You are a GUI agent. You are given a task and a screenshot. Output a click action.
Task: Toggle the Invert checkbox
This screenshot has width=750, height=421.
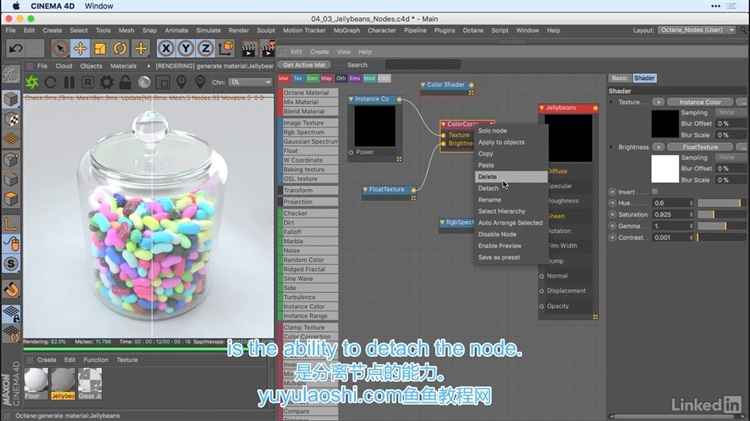pos(655,191)
